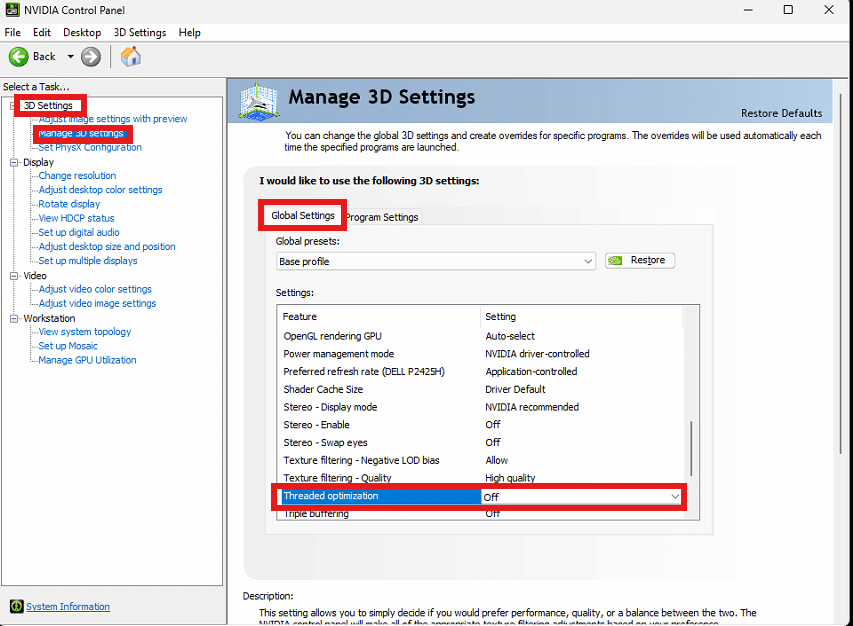Open Adjust desktop color settings
This screenshot has width=853, height=626.
coord(100,190)
